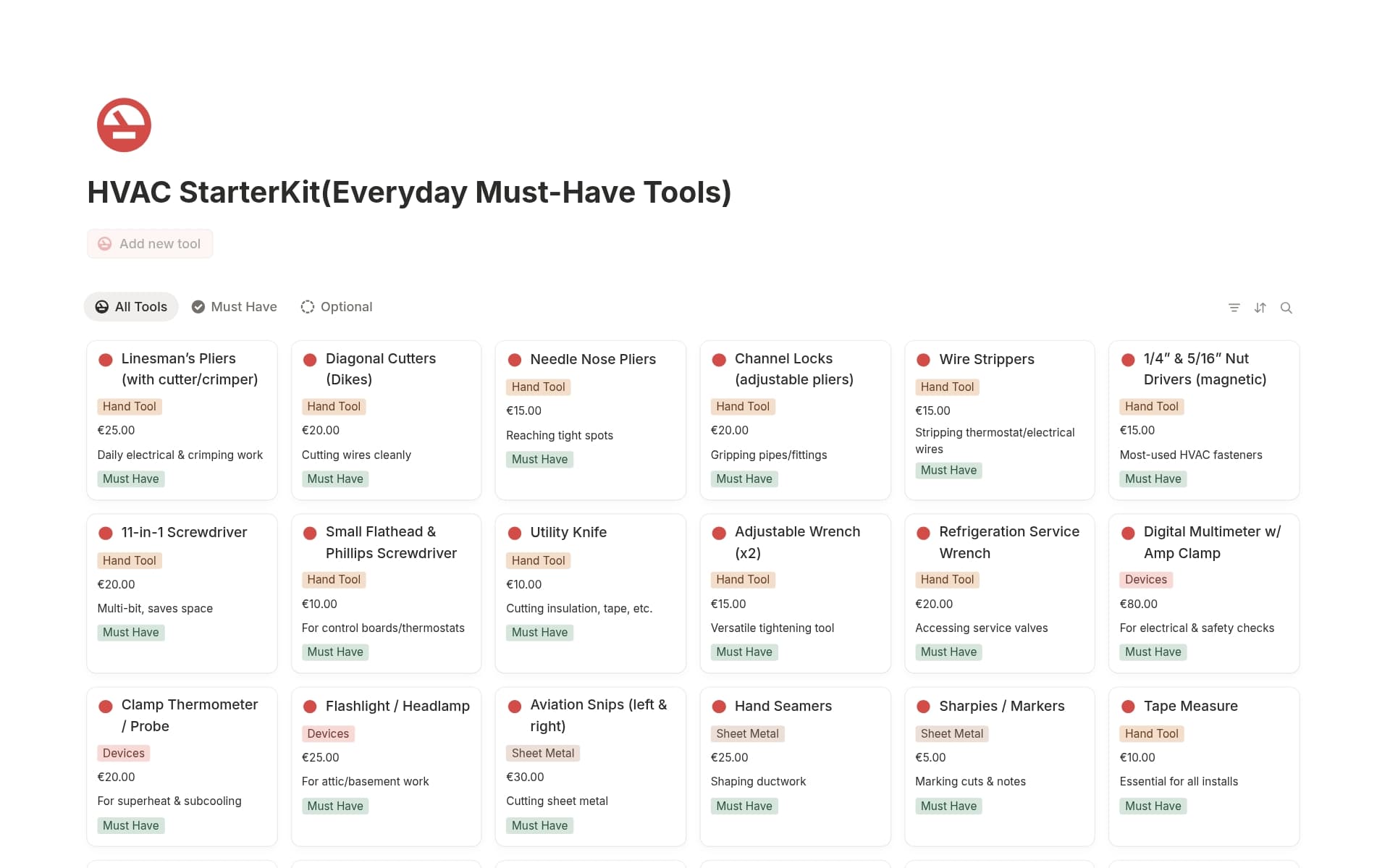Screen dimensions: 1390x868
Task: Click the sort arrows icon
Action: coord(1260,308)
